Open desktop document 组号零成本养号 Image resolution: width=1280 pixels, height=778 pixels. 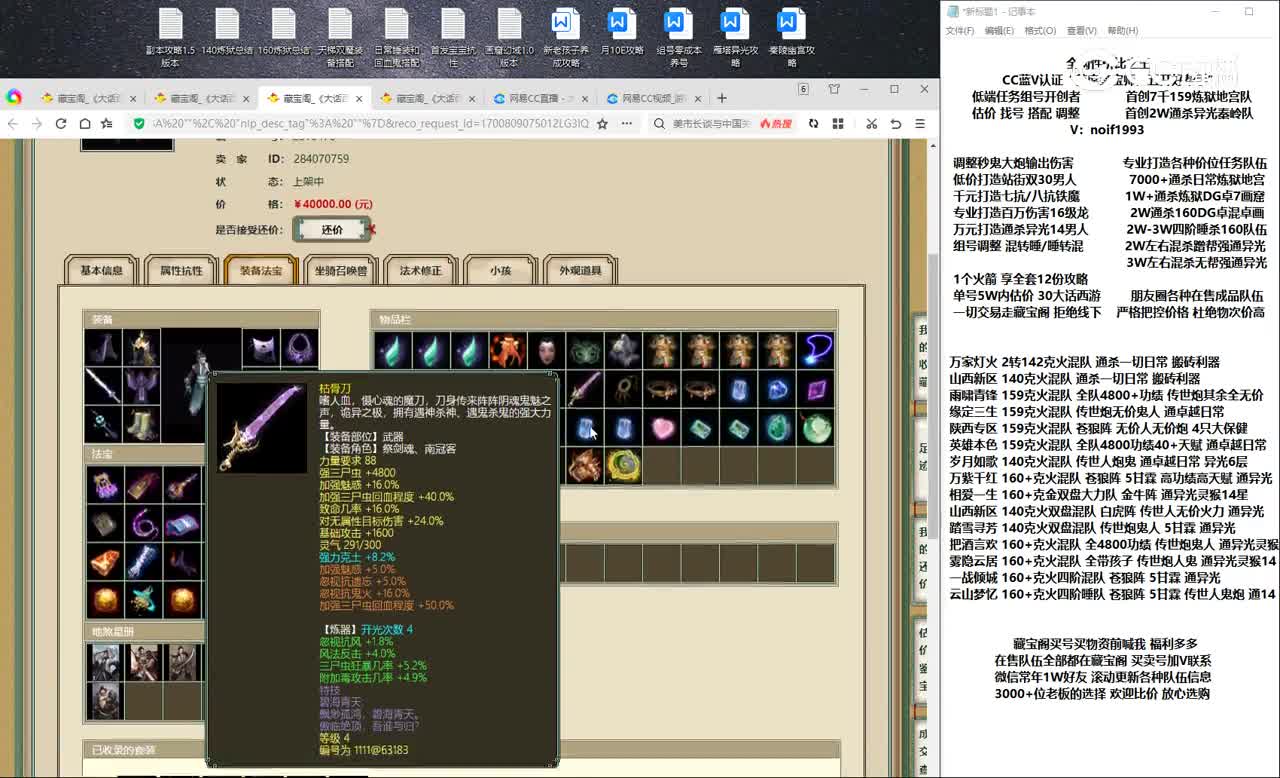point(678,37)
